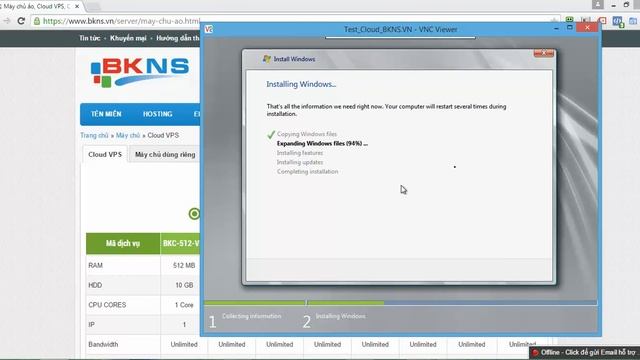The height and width of the screenshot is (360, 640).
Task: Open the Chrome user profile icon
Action: (598, 5)
